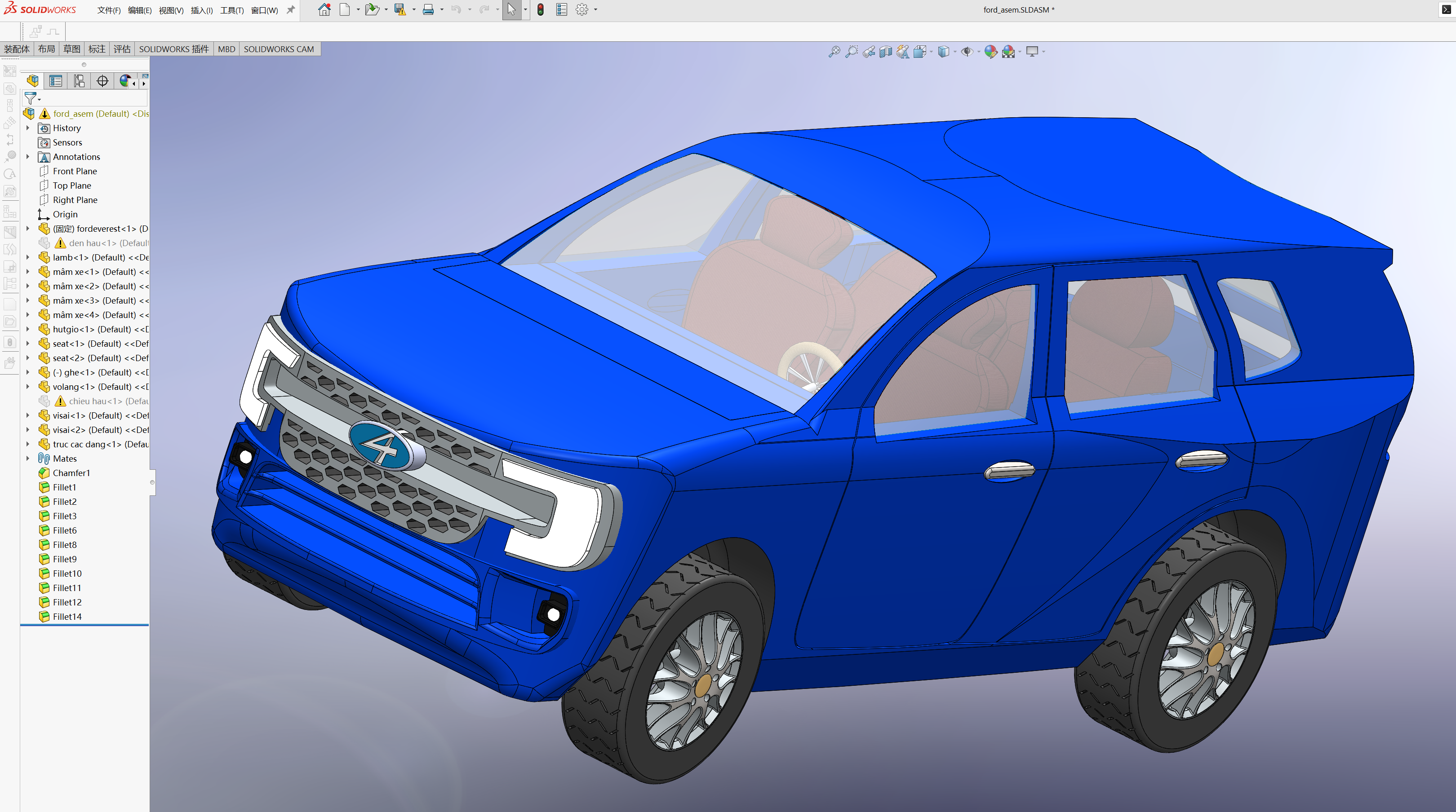This screenshot has height=812, width=1456.
Task: Expand the fordeverest<1> component node
Action: click(x=27, y=228)
